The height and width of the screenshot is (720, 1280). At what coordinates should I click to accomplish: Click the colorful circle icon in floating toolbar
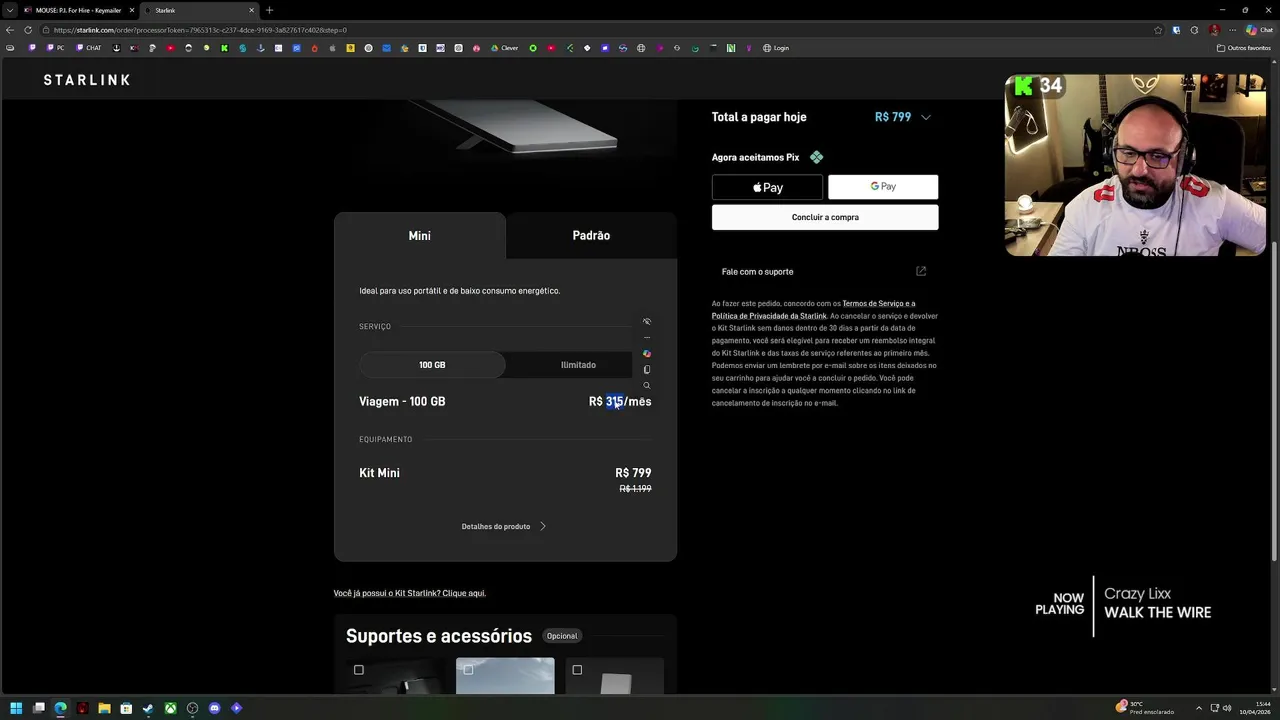[x=647, y=354]
